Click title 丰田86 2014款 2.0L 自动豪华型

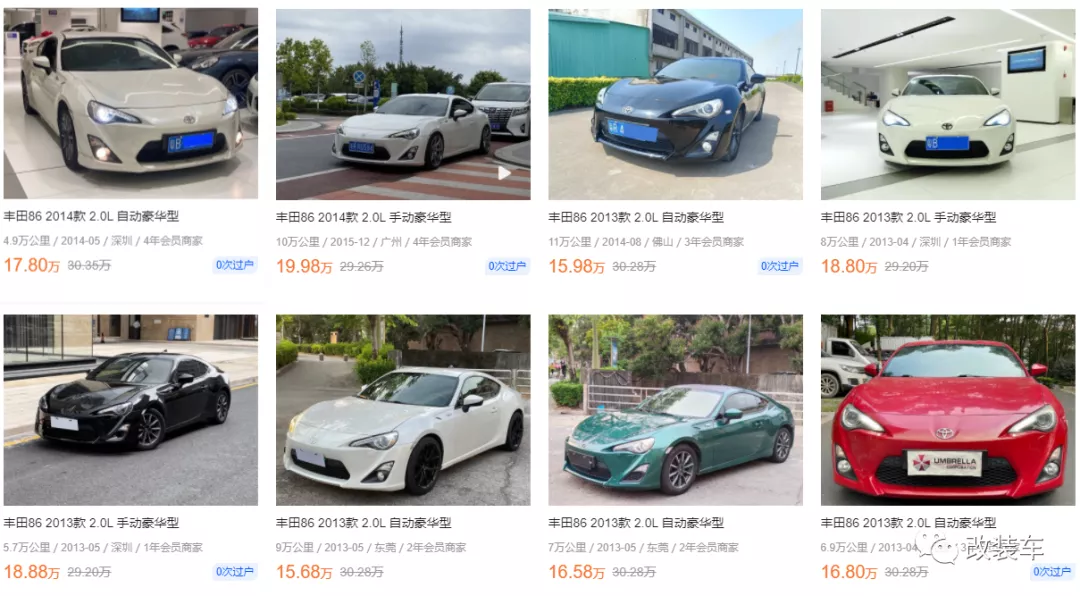point(91,216)
